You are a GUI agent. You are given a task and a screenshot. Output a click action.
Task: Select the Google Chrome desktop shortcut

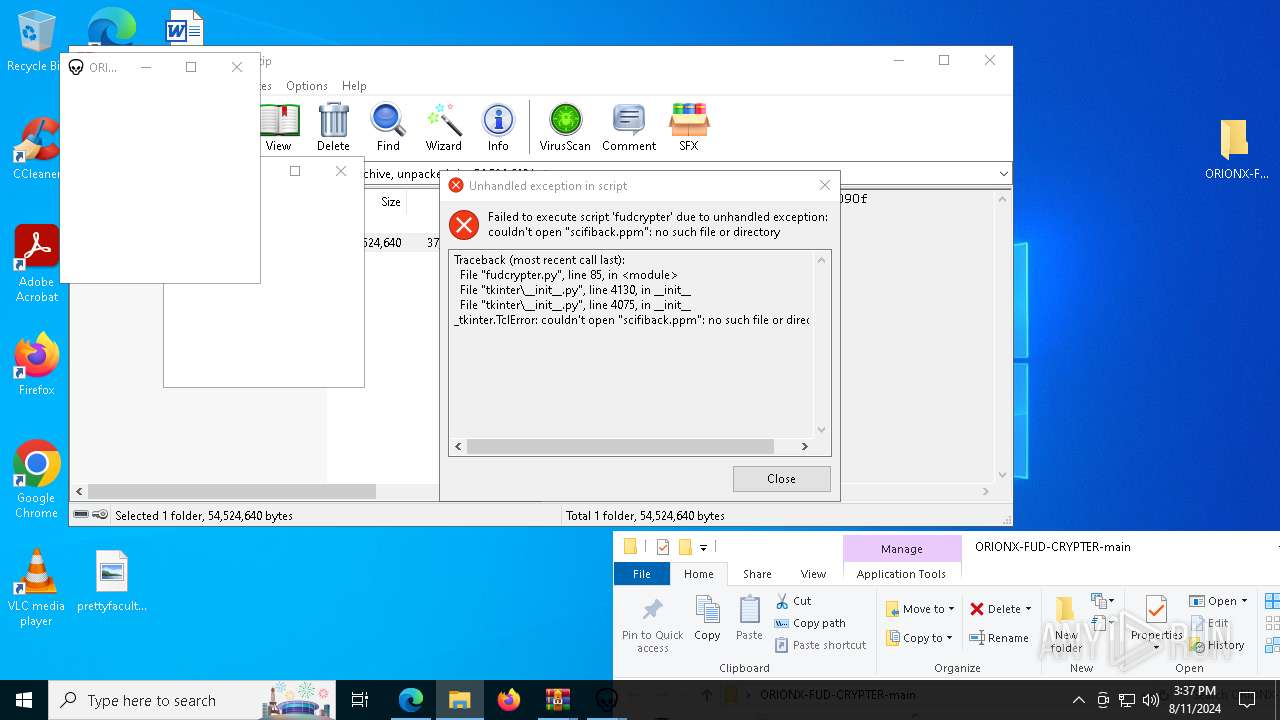click(36, 479)
